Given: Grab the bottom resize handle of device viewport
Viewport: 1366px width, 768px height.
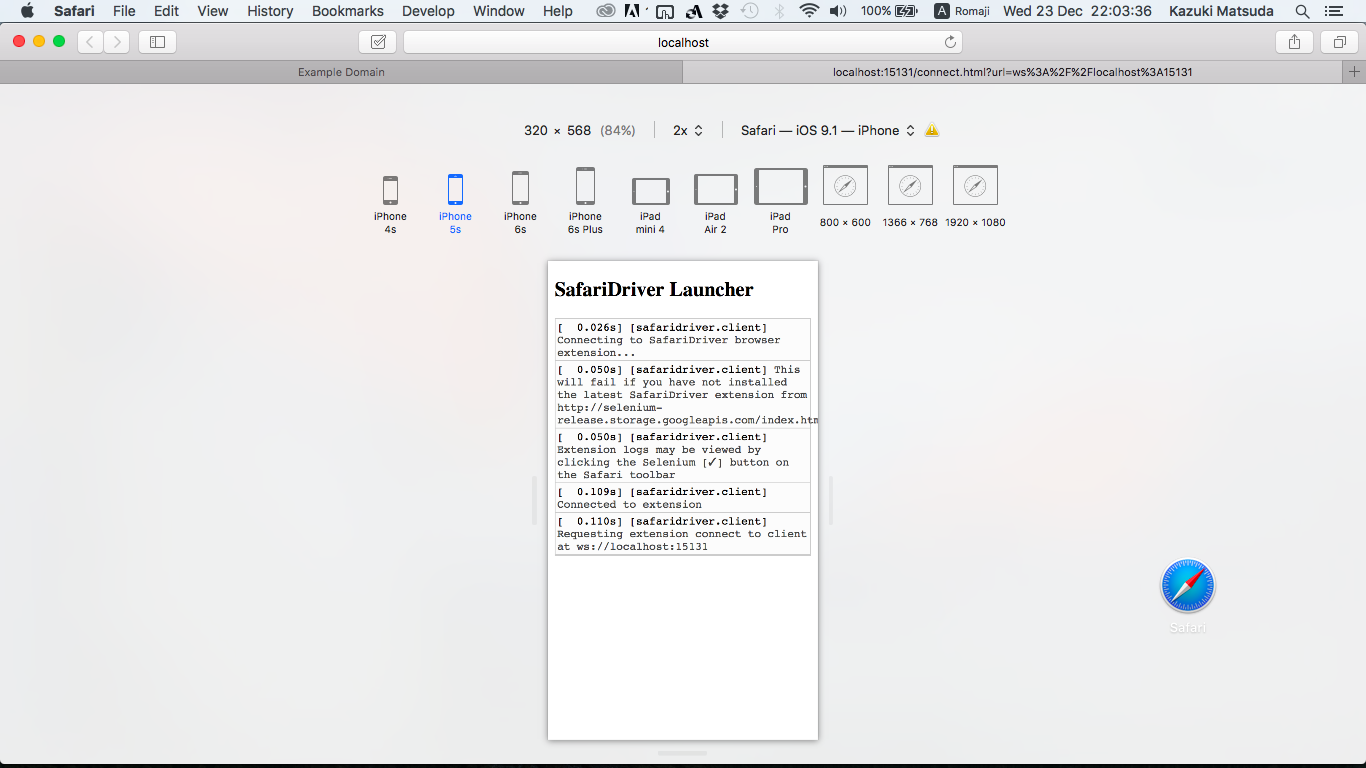Looking at the screenshot, I should coord(683,753).
